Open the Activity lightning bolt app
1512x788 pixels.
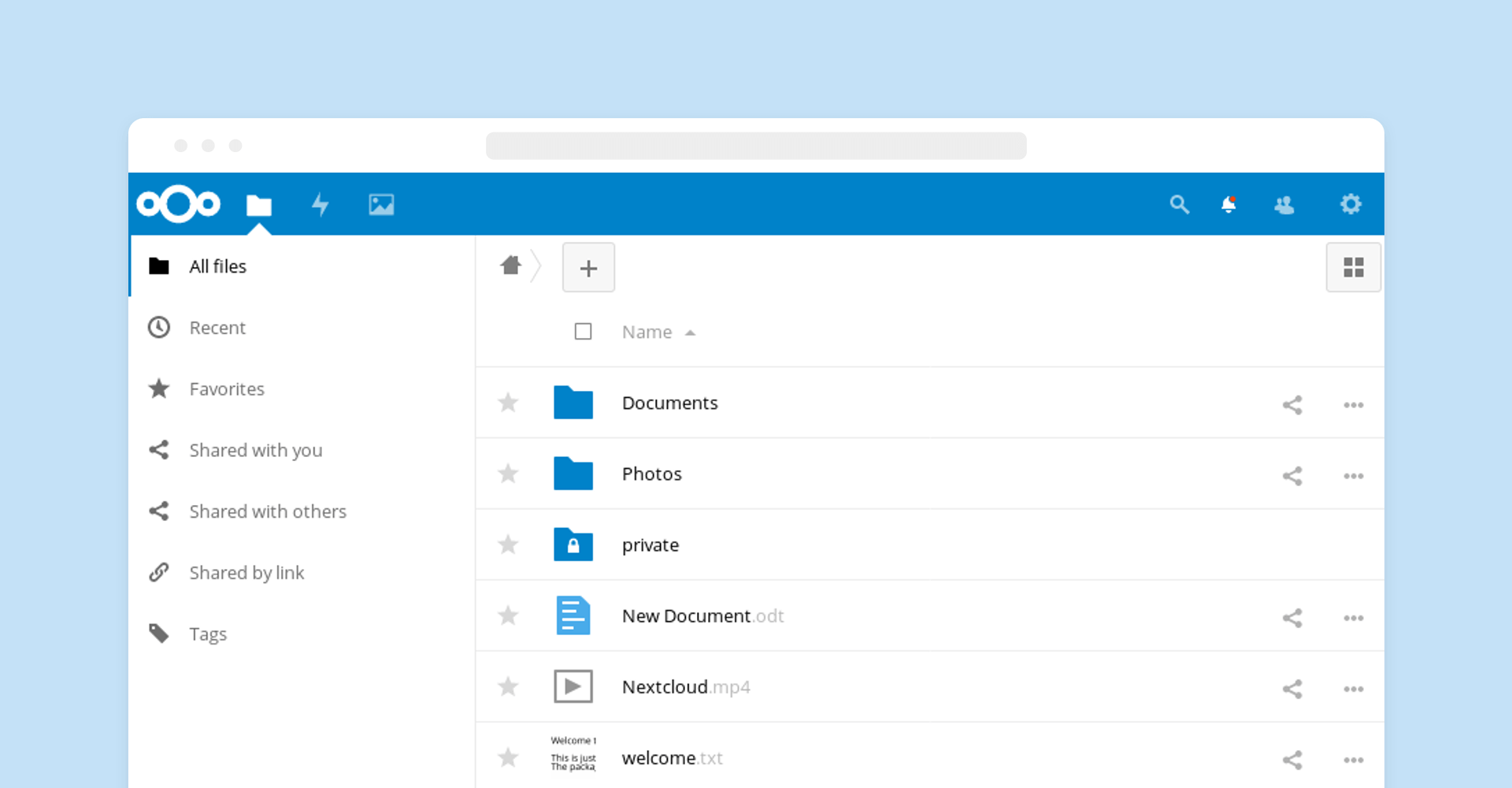tap(320, 205)
